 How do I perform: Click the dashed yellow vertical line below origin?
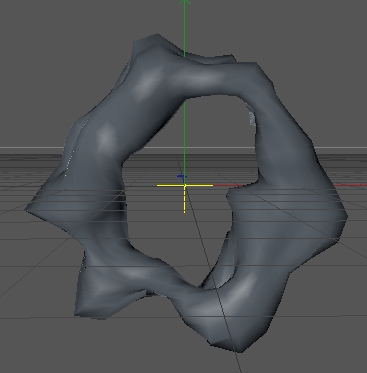tap(185, 200)
